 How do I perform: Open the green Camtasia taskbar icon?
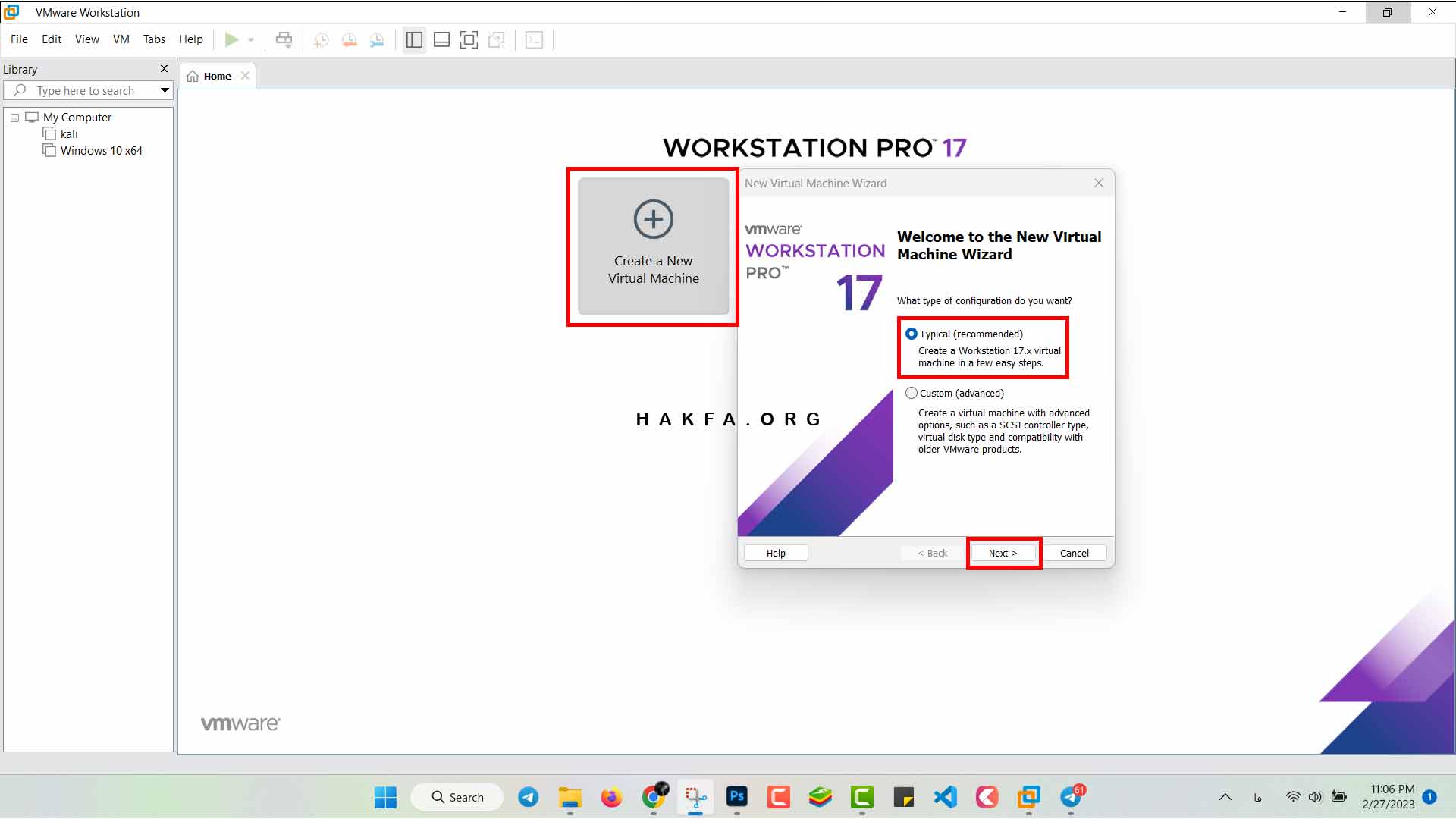point(862,797)
